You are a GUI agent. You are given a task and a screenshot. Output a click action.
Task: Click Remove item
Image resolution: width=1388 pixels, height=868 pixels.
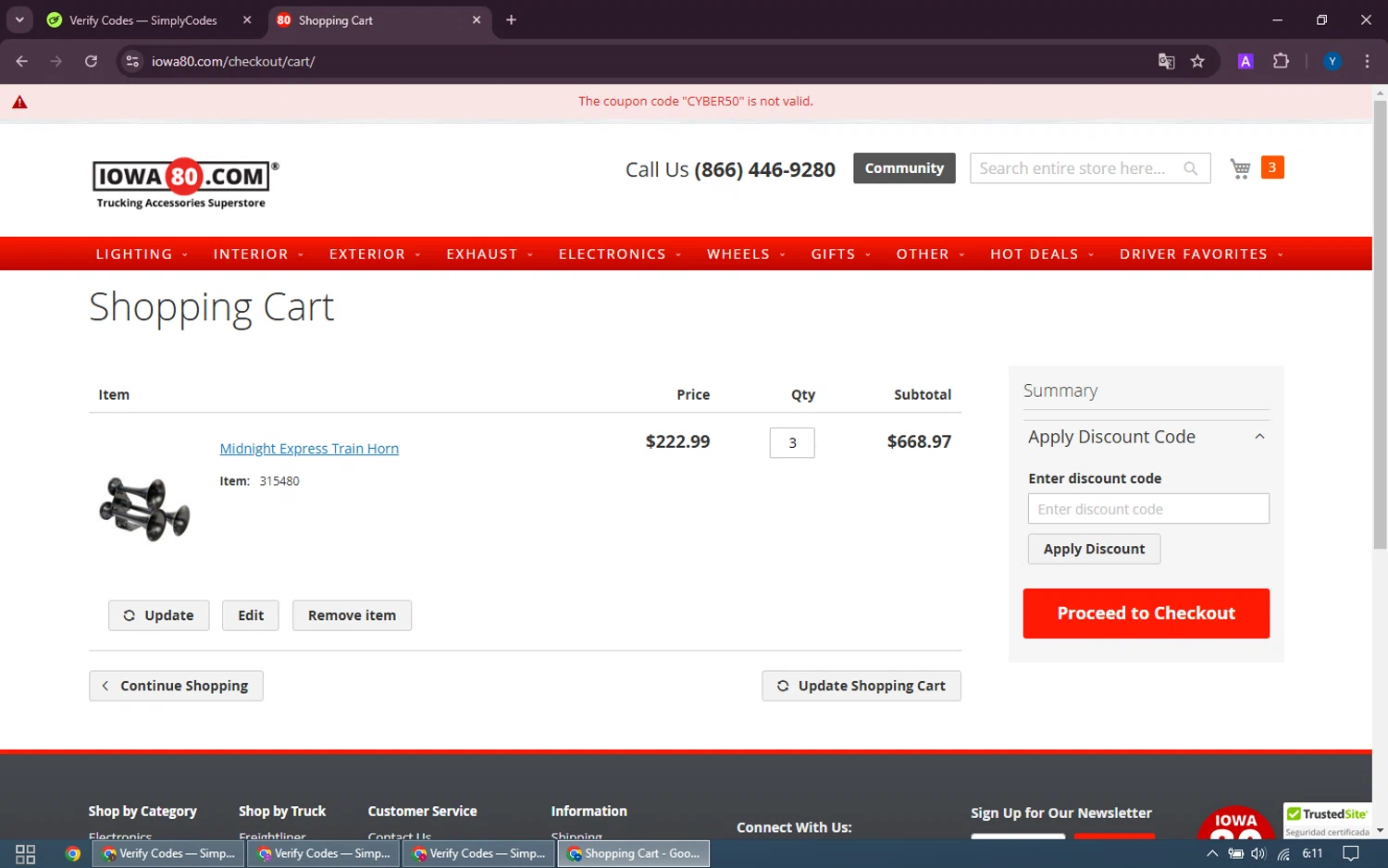pos(352,615)
